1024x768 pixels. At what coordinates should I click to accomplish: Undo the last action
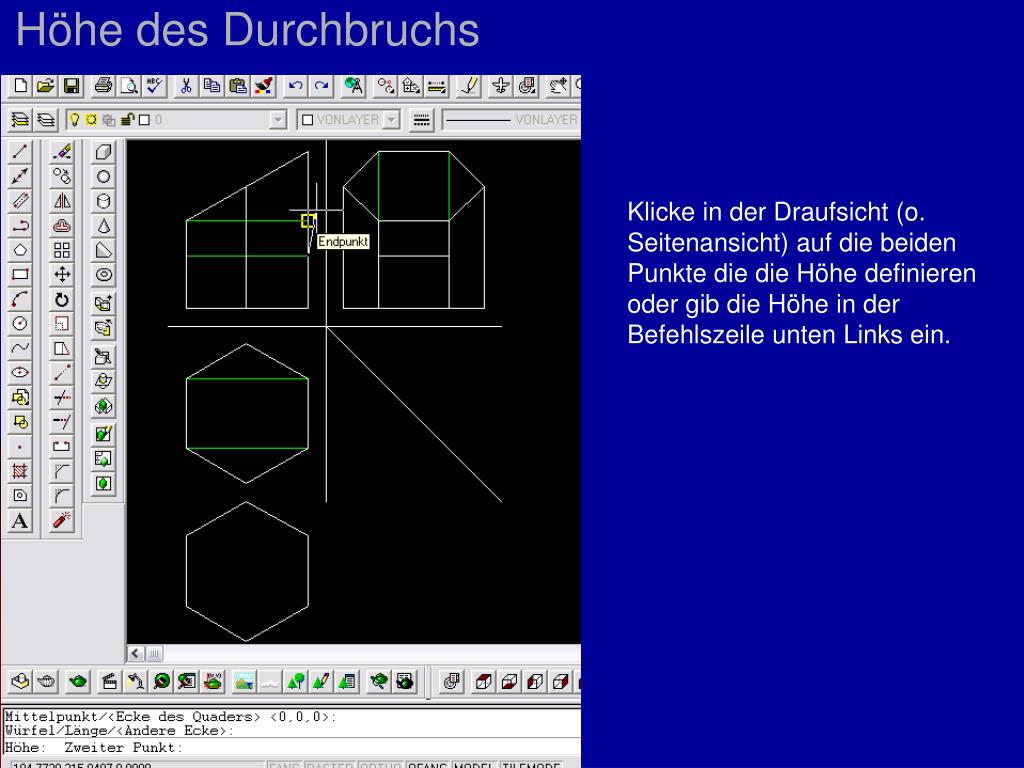295,86
